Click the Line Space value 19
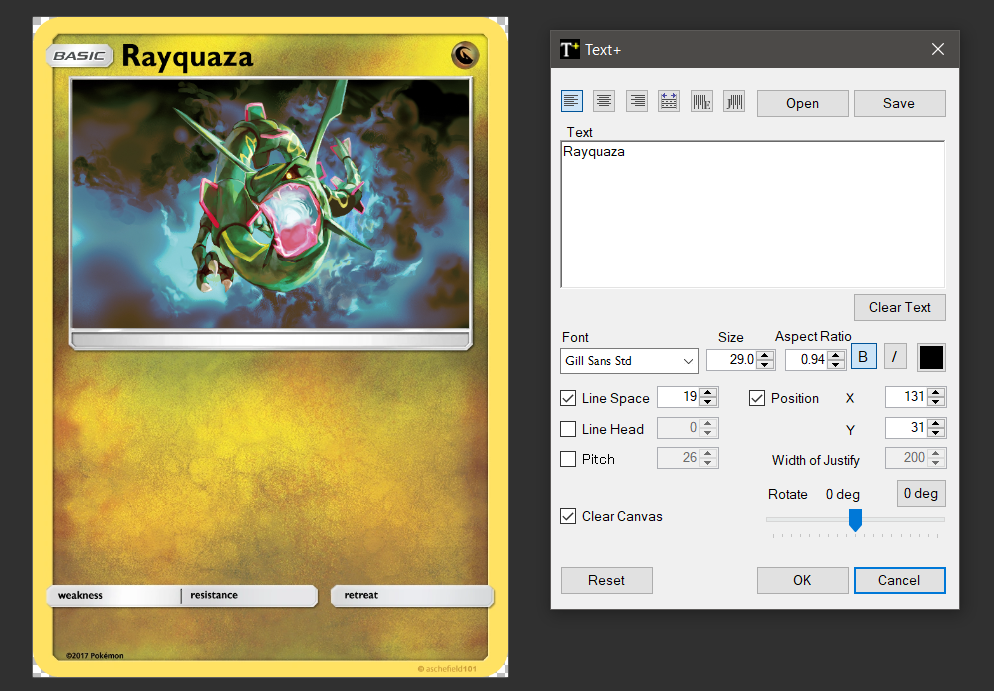 [x=679, y=397]
